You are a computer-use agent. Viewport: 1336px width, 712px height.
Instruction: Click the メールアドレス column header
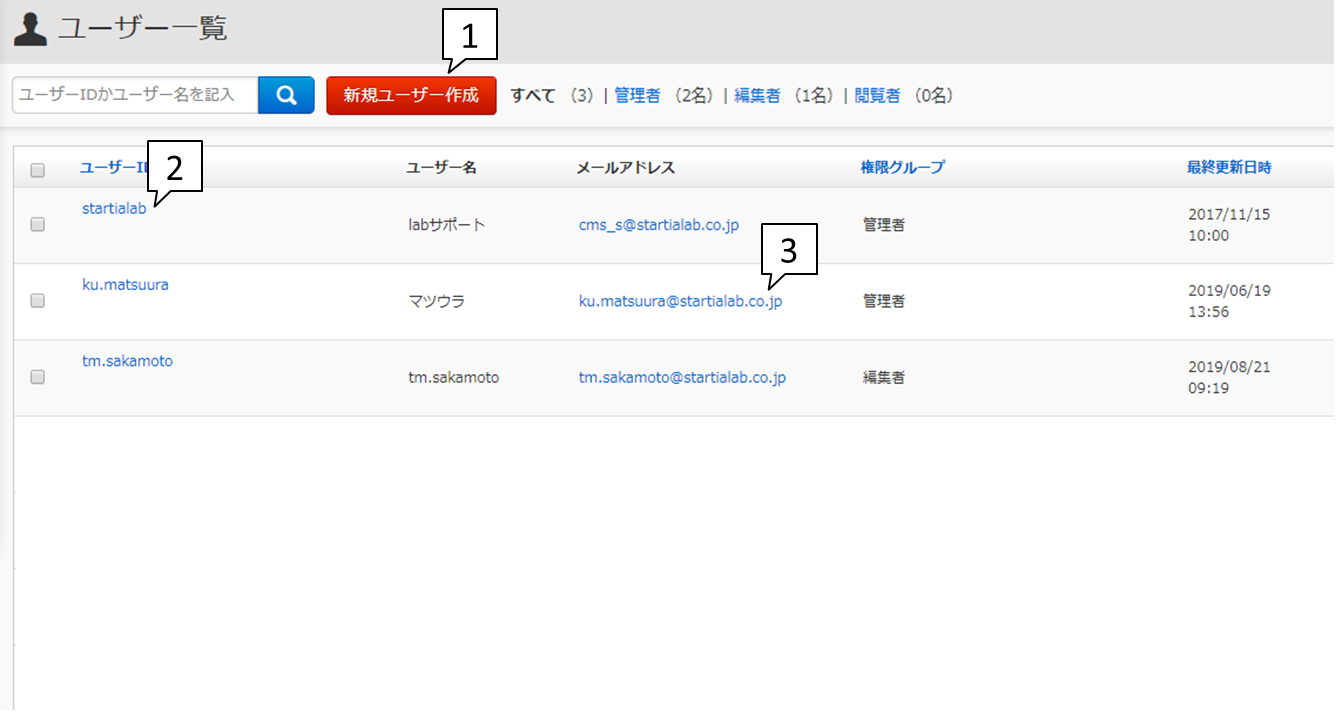tap(626, 167)
